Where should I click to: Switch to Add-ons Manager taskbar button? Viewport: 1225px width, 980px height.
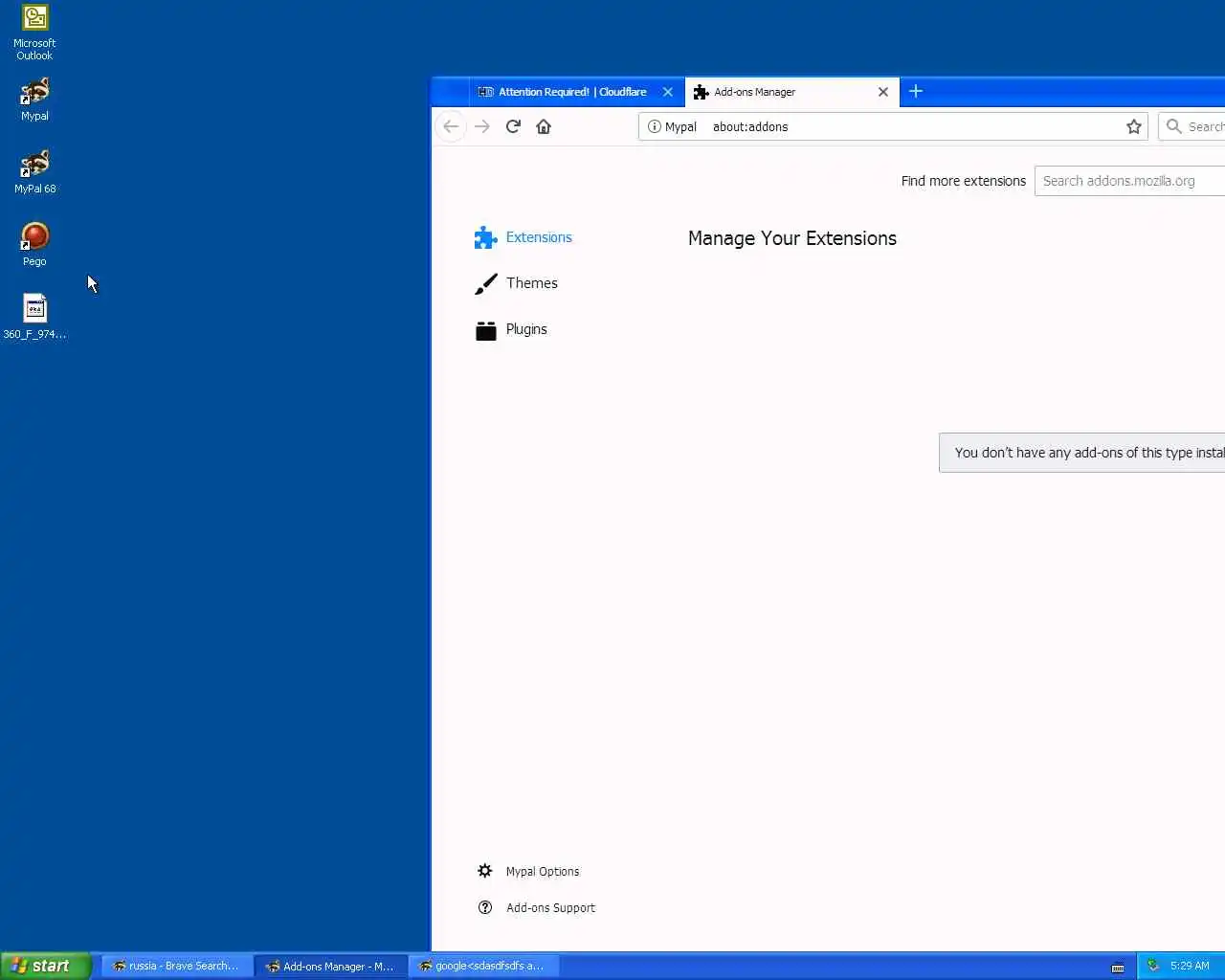[x=331, y=966]
